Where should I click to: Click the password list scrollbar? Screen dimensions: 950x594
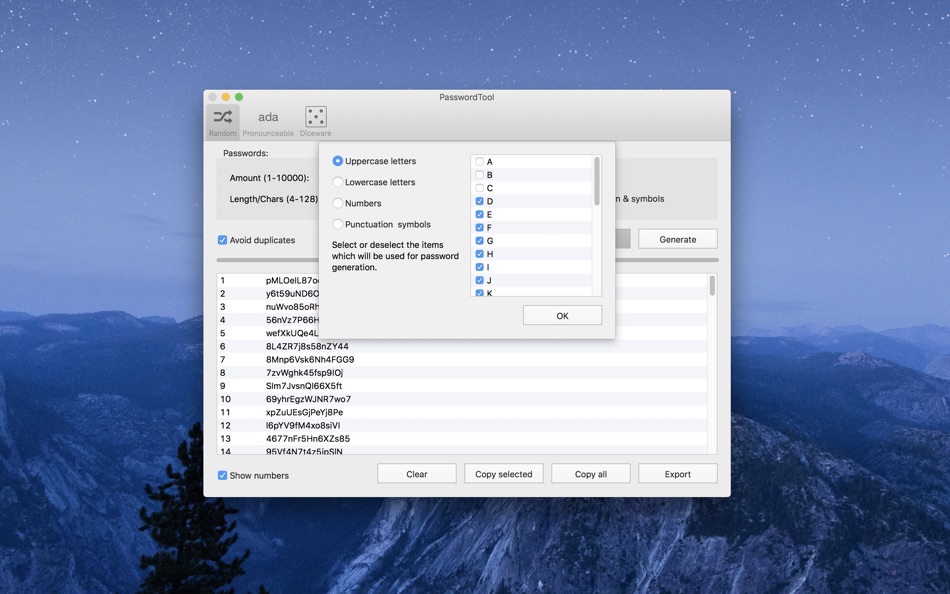click(x=712, y=285)
